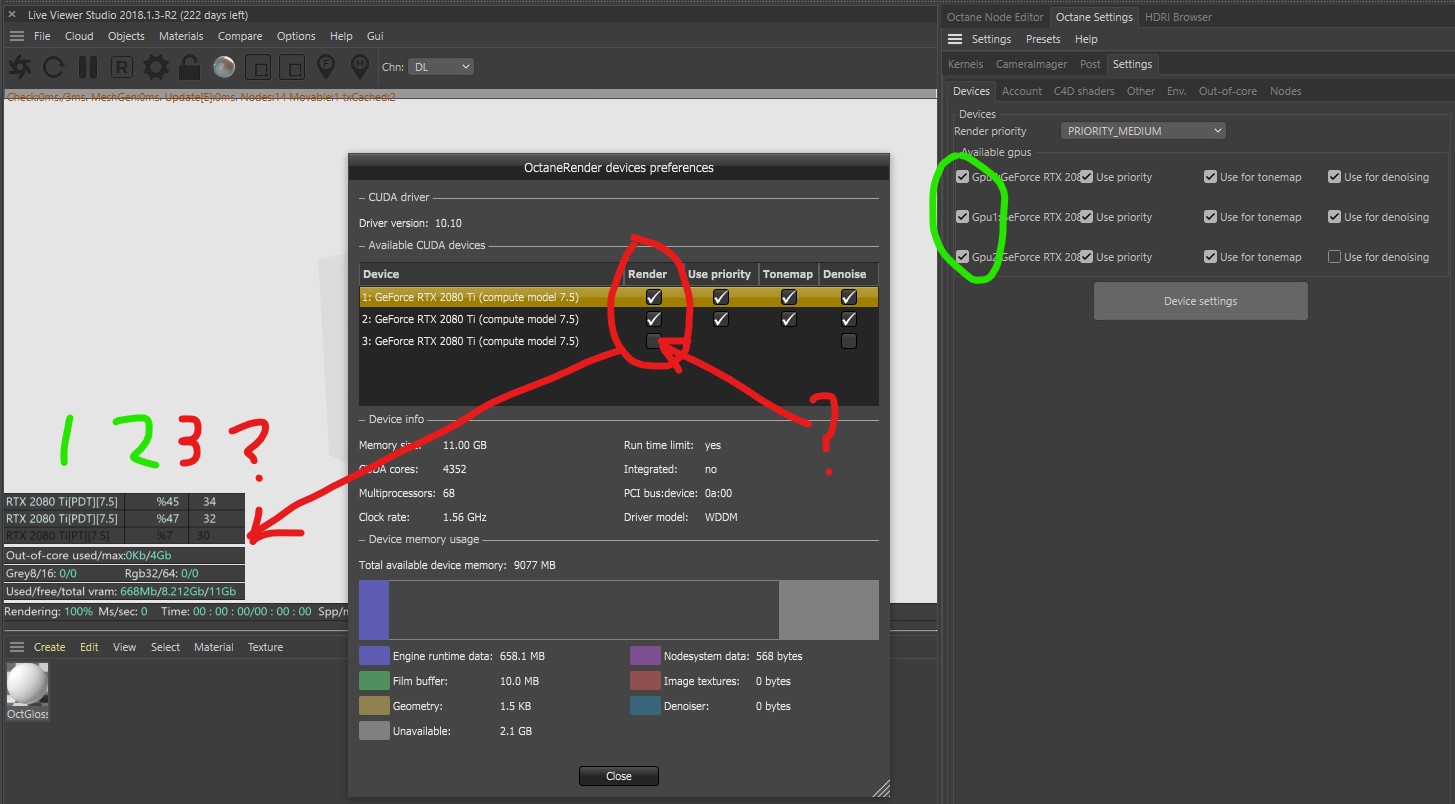The width and height of the screenshot is (1455, 804).
Task: Open the File menu in Live Viewer
Action: tap(42, 36)
